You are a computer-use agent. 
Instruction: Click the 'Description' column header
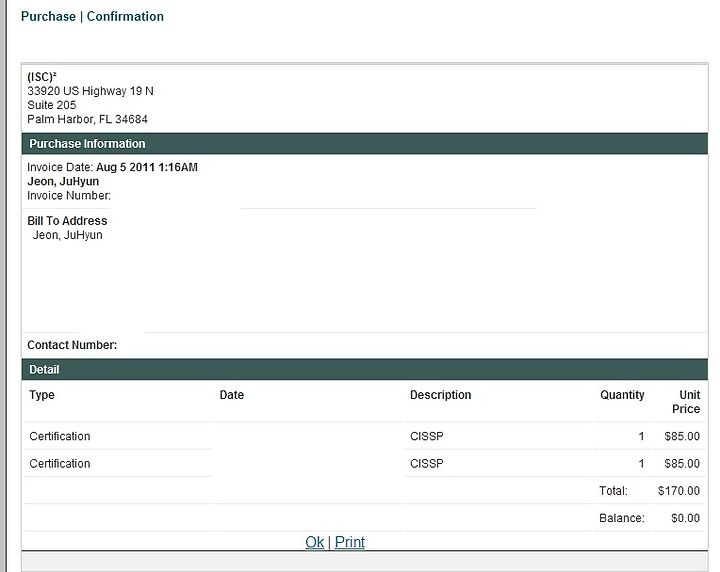coord(440,395)
